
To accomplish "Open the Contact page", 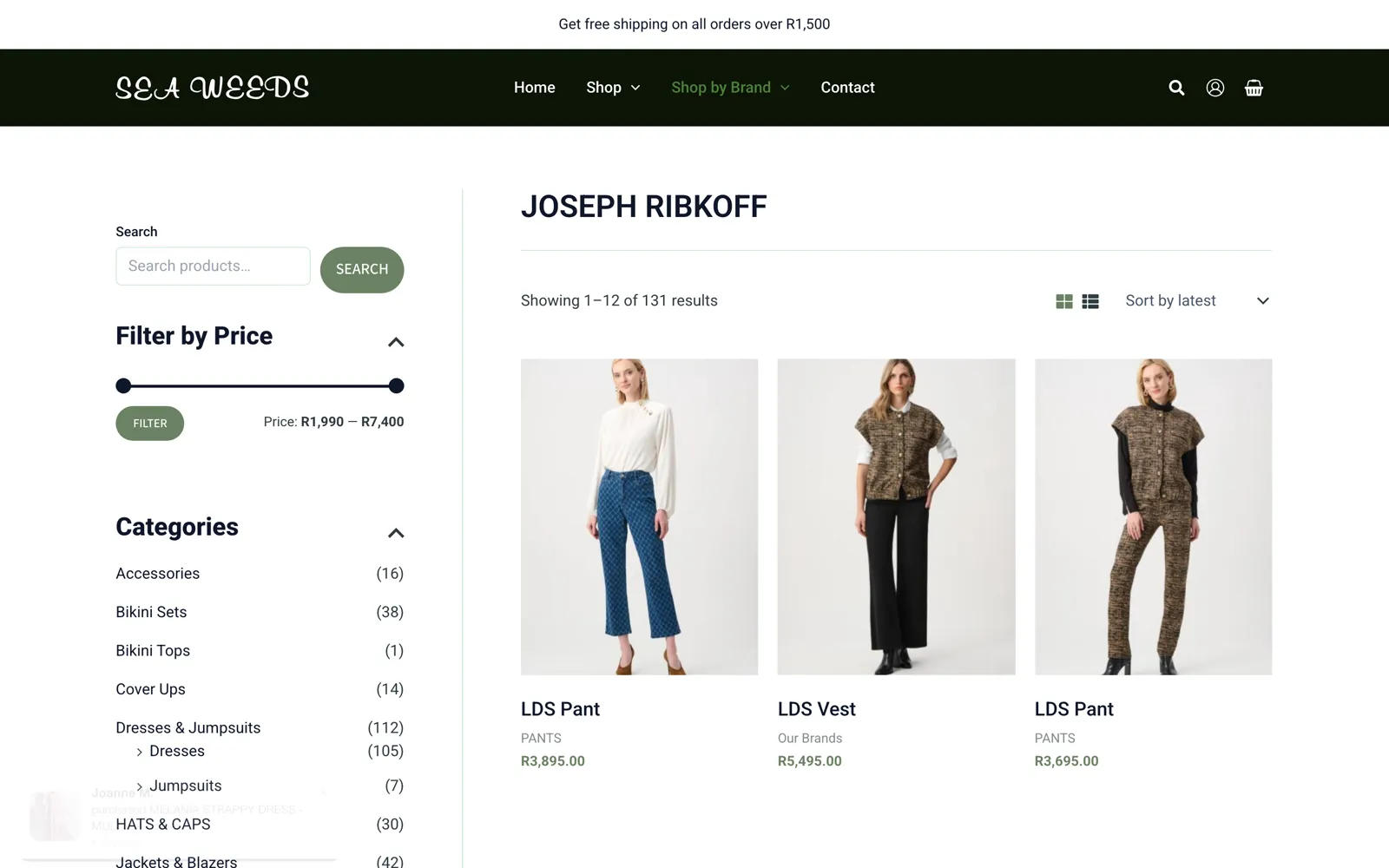I will coord(847,88).
